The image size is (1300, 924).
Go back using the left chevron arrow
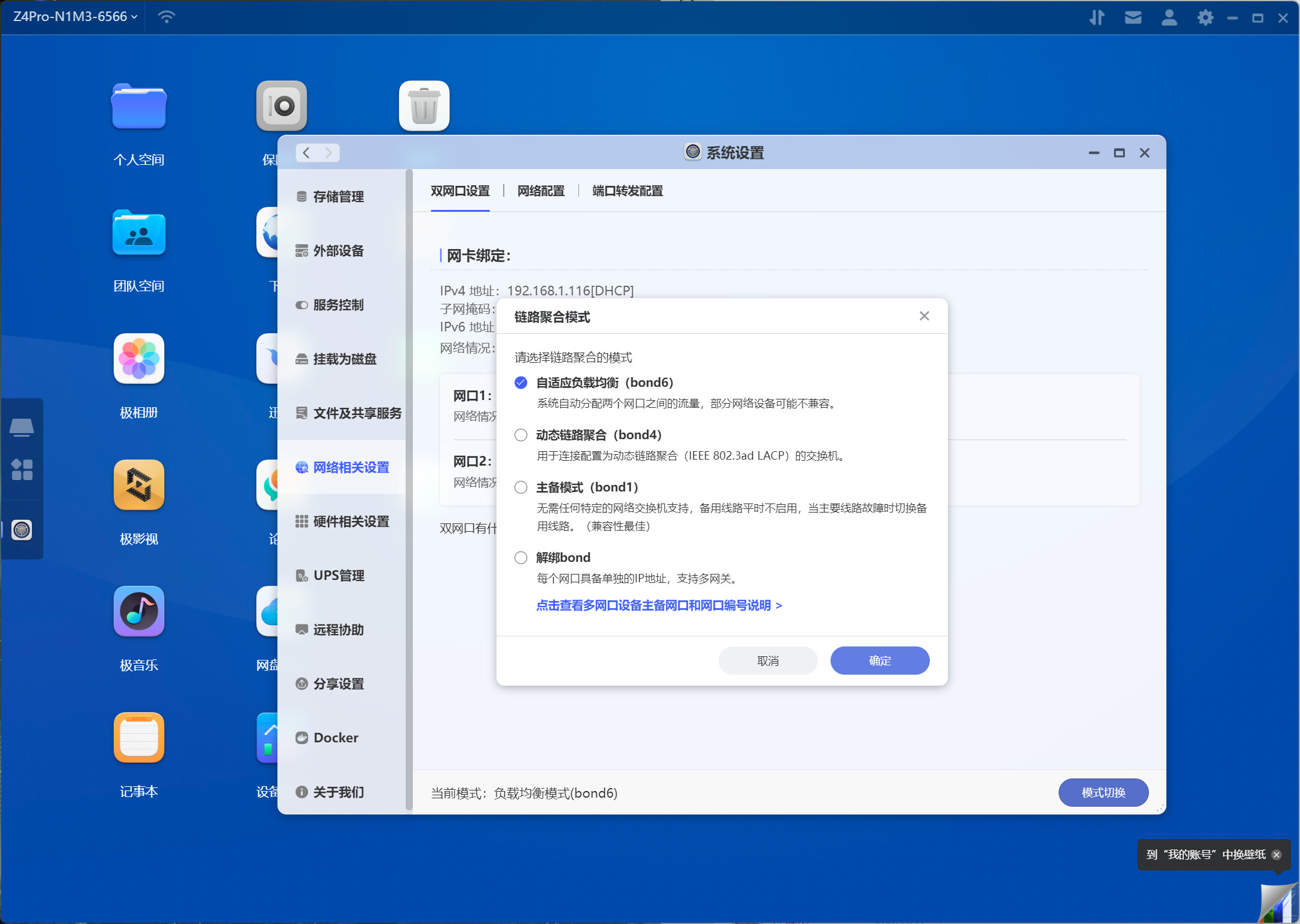coord(306,153)
